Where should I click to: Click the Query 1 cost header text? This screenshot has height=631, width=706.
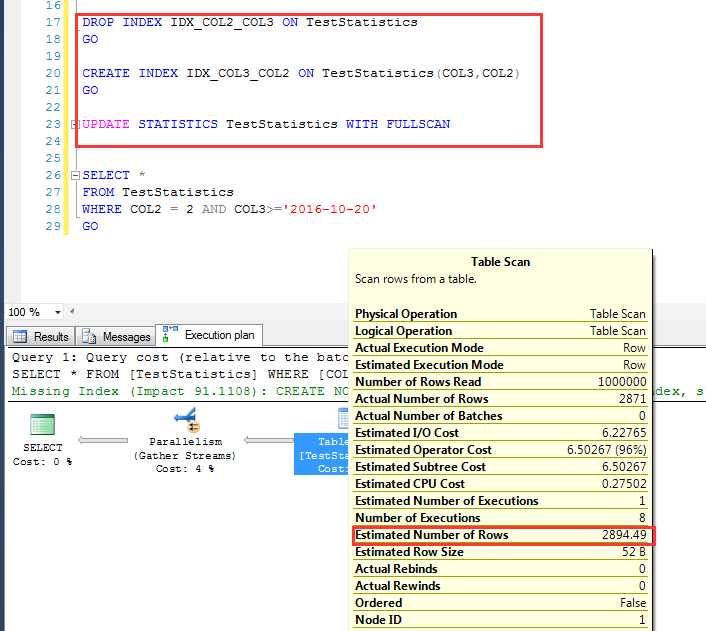click(x=180, y=357)
